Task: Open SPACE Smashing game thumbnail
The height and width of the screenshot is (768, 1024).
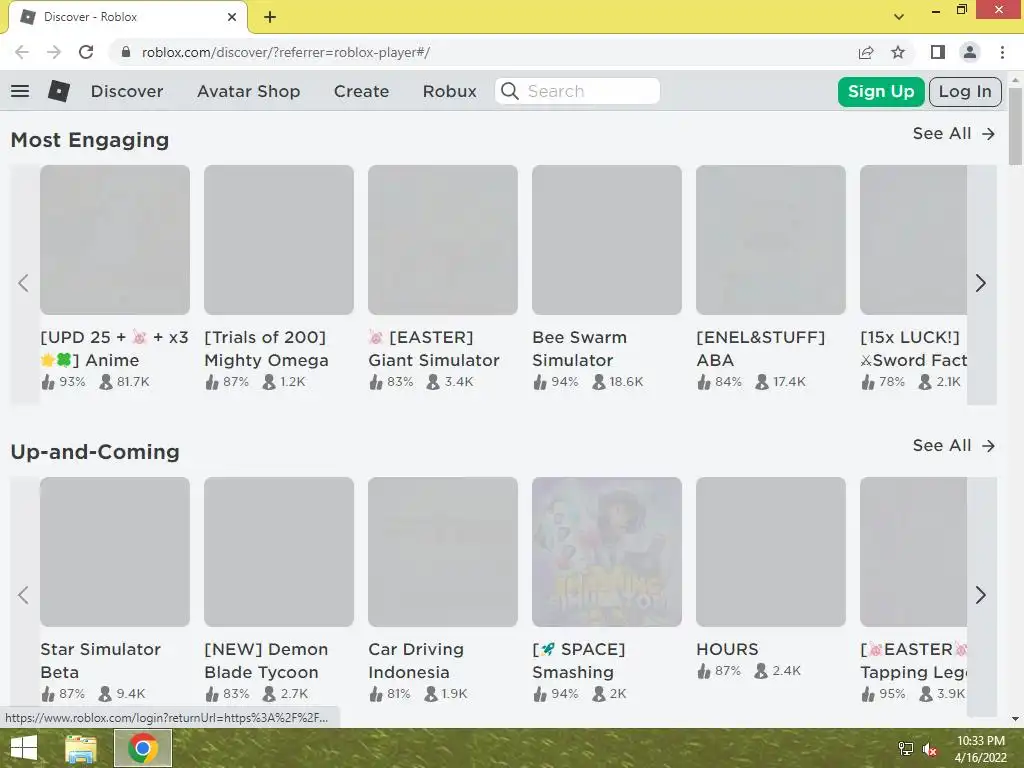Action: point(607,552)
